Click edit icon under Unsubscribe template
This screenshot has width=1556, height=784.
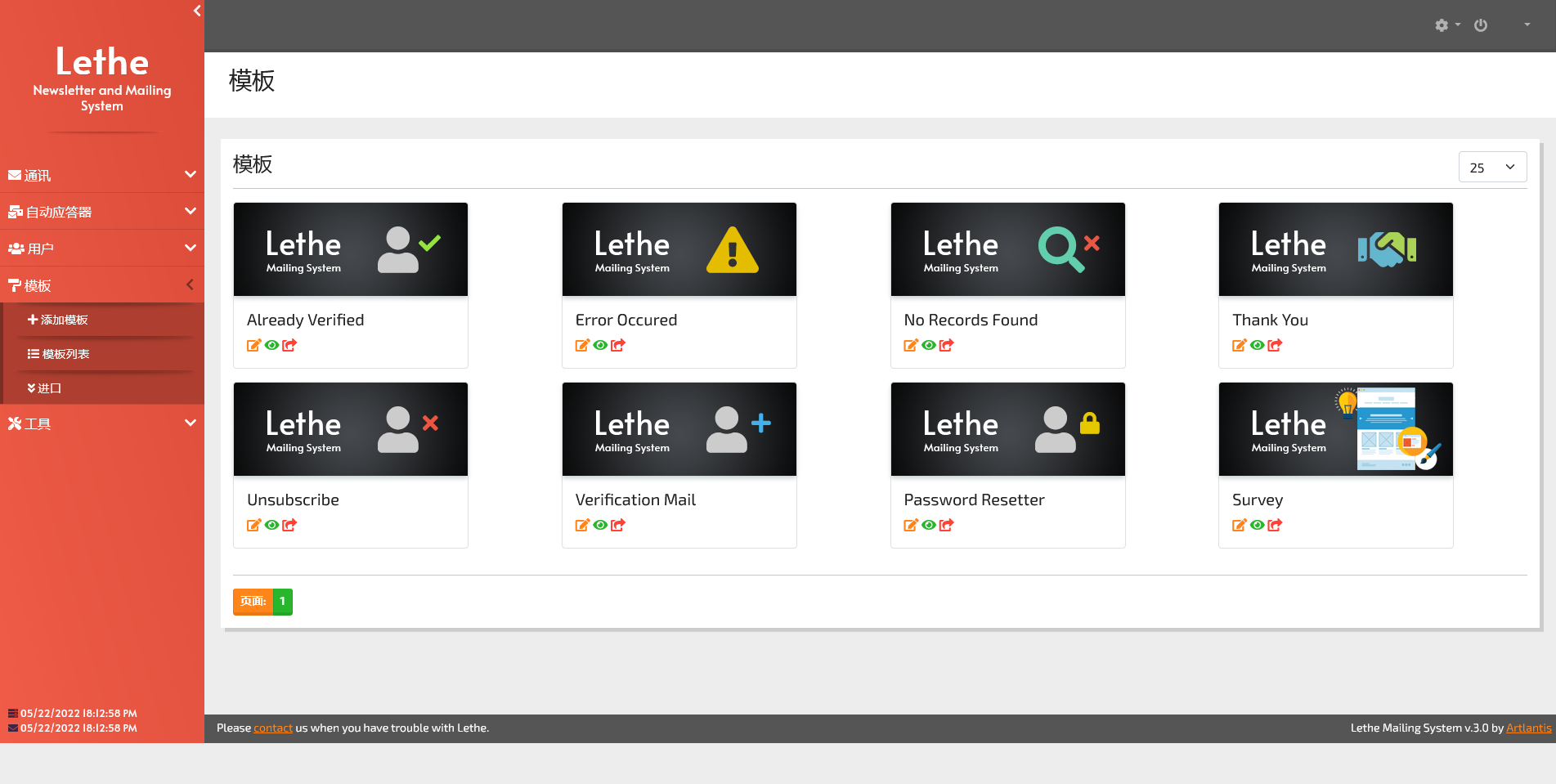click(253, 525)
